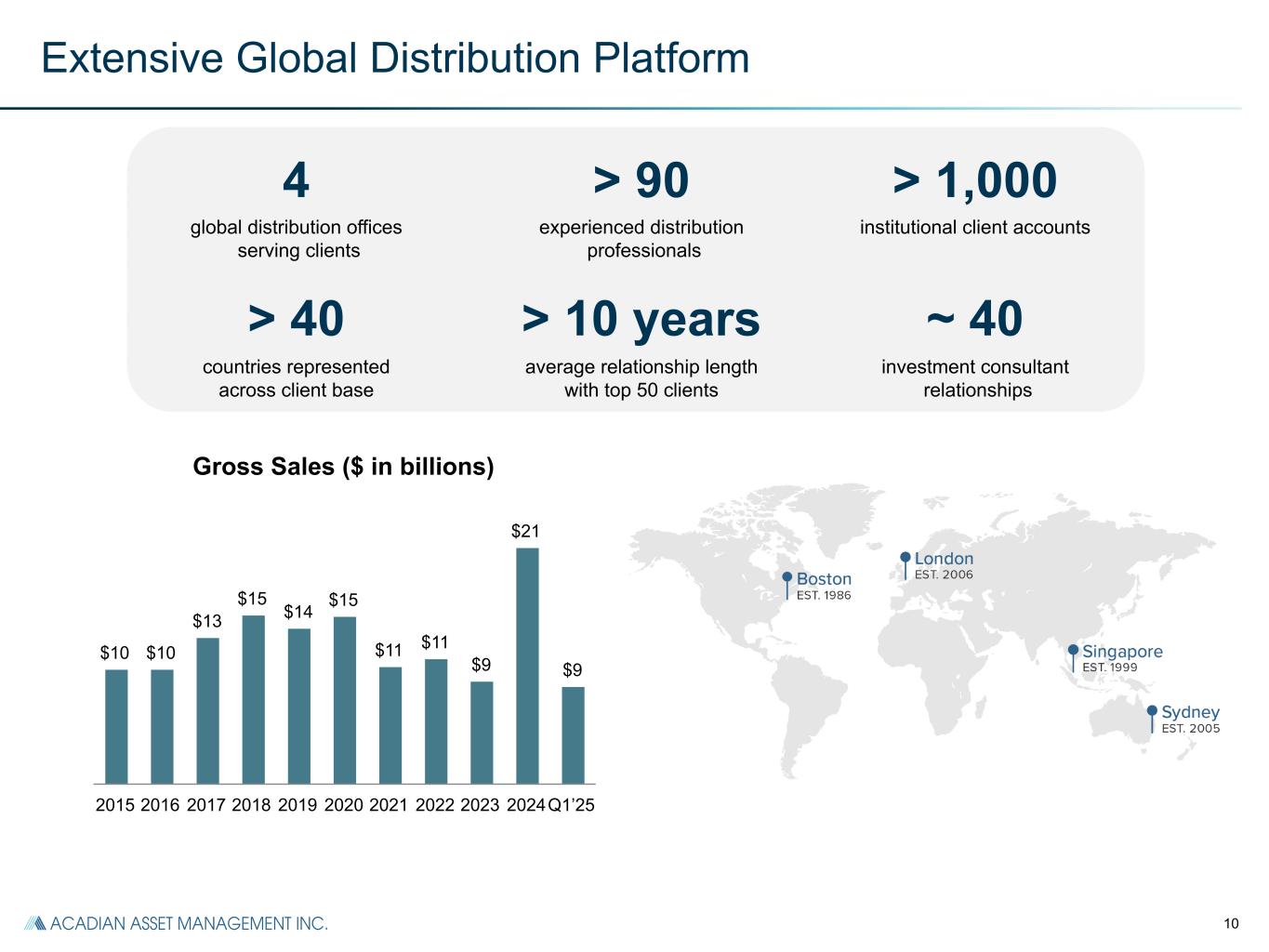Select the '> 10 years' statistic
The image size is (1269, 952).
point(641,319)
